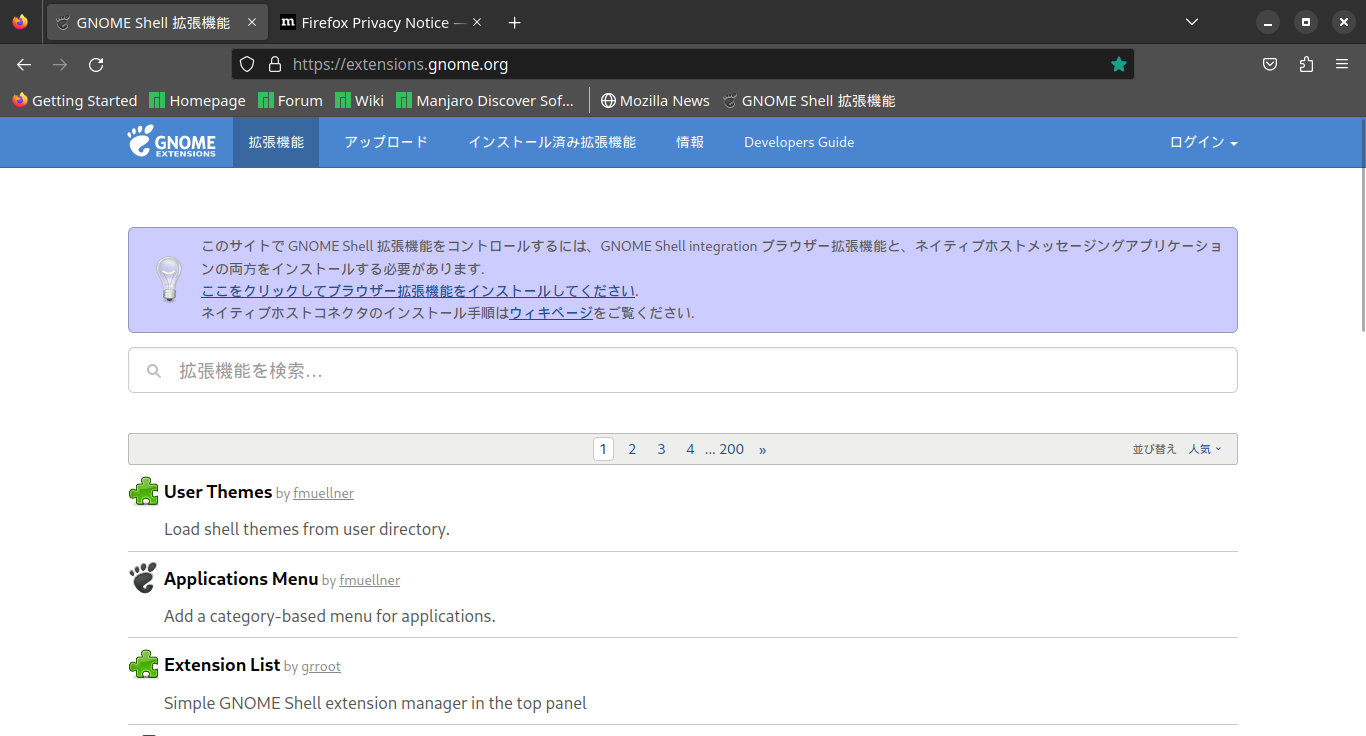
Task: Open the 情報 navigation item
Action: (690, 142)
